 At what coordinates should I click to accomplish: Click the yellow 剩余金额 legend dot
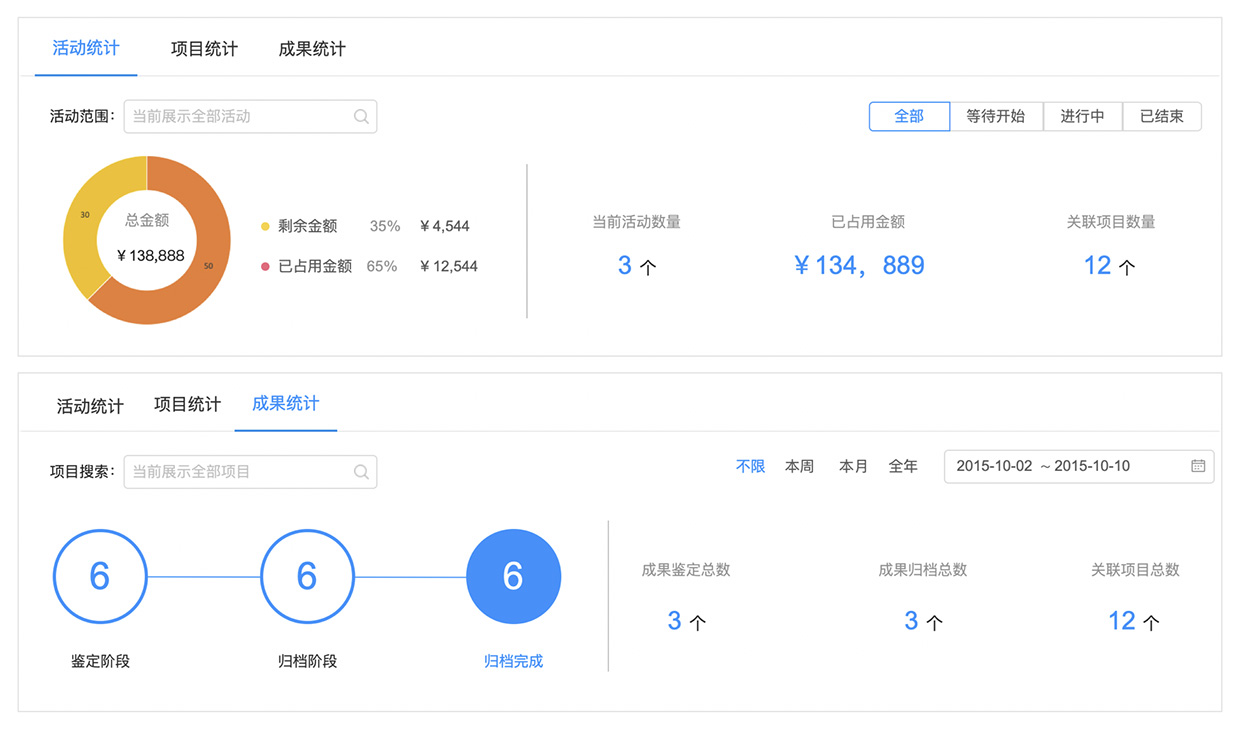(x=265, y=227)
